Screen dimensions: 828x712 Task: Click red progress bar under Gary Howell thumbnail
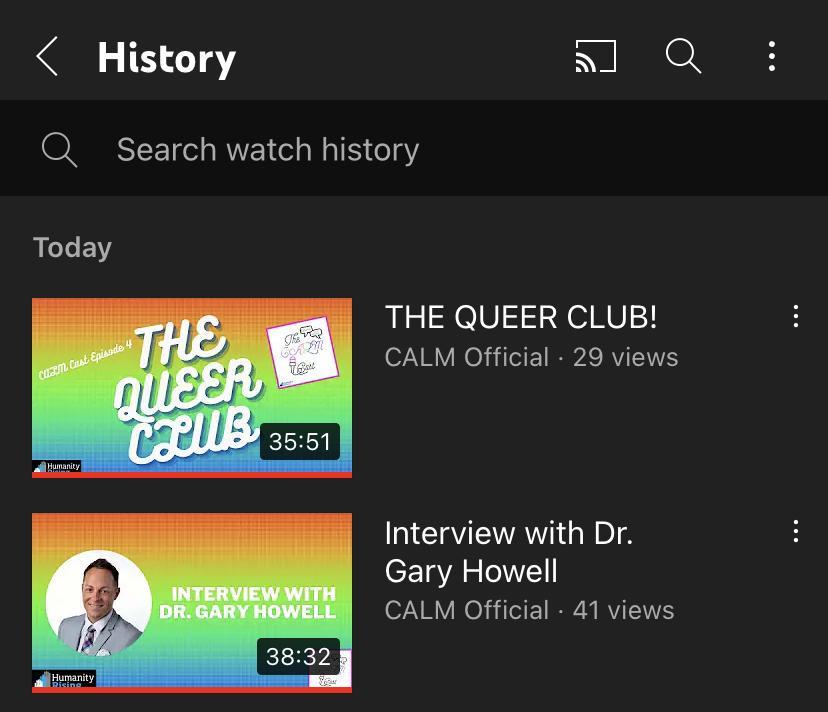click(192, 690)
